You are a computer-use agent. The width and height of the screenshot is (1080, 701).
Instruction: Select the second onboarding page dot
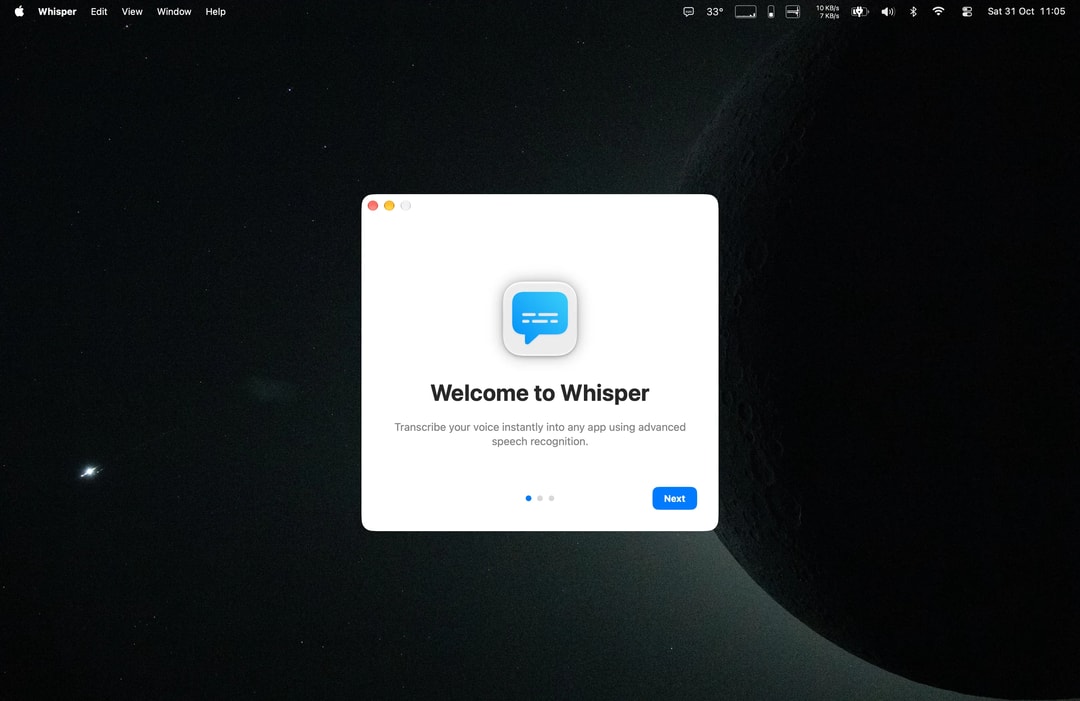tap(540, 499)
